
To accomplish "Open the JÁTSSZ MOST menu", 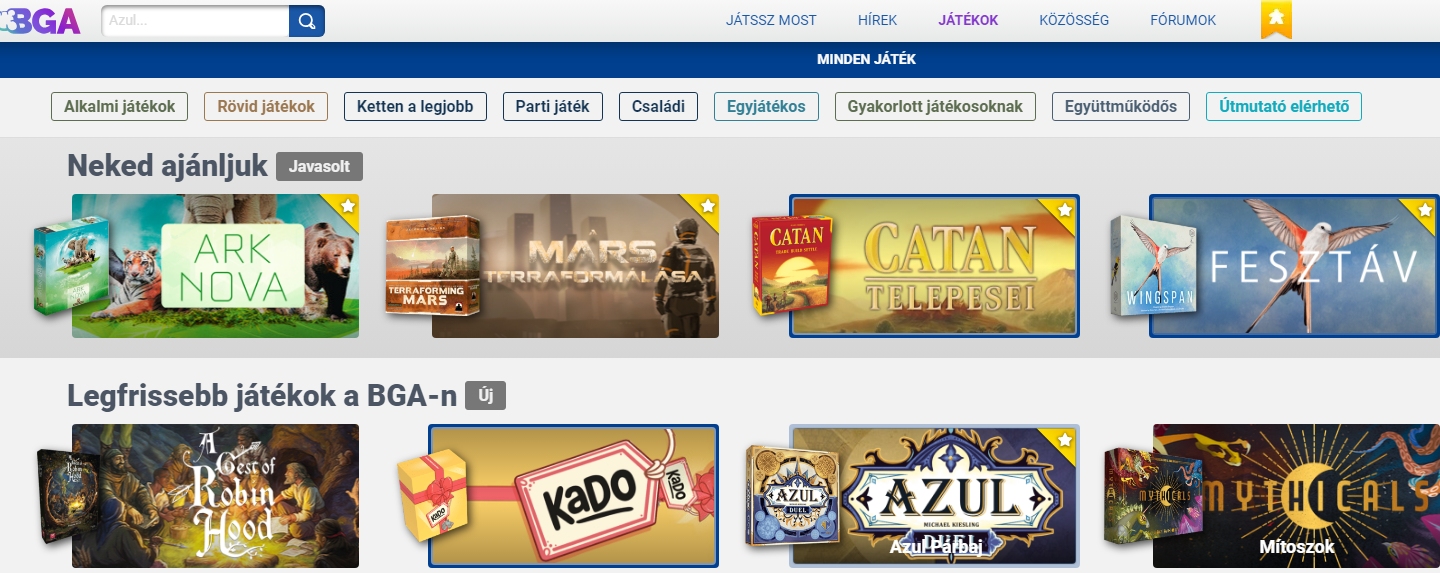I will tap(771, 20).
